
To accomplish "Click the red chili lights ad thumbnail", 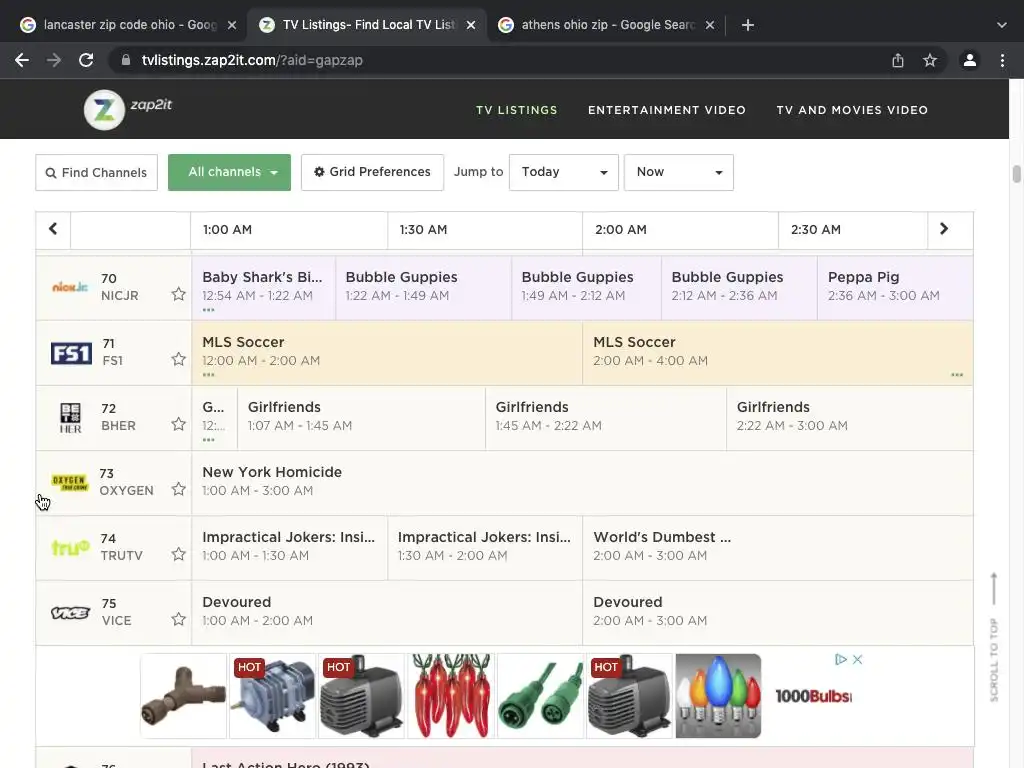I will tap(451, 696).
